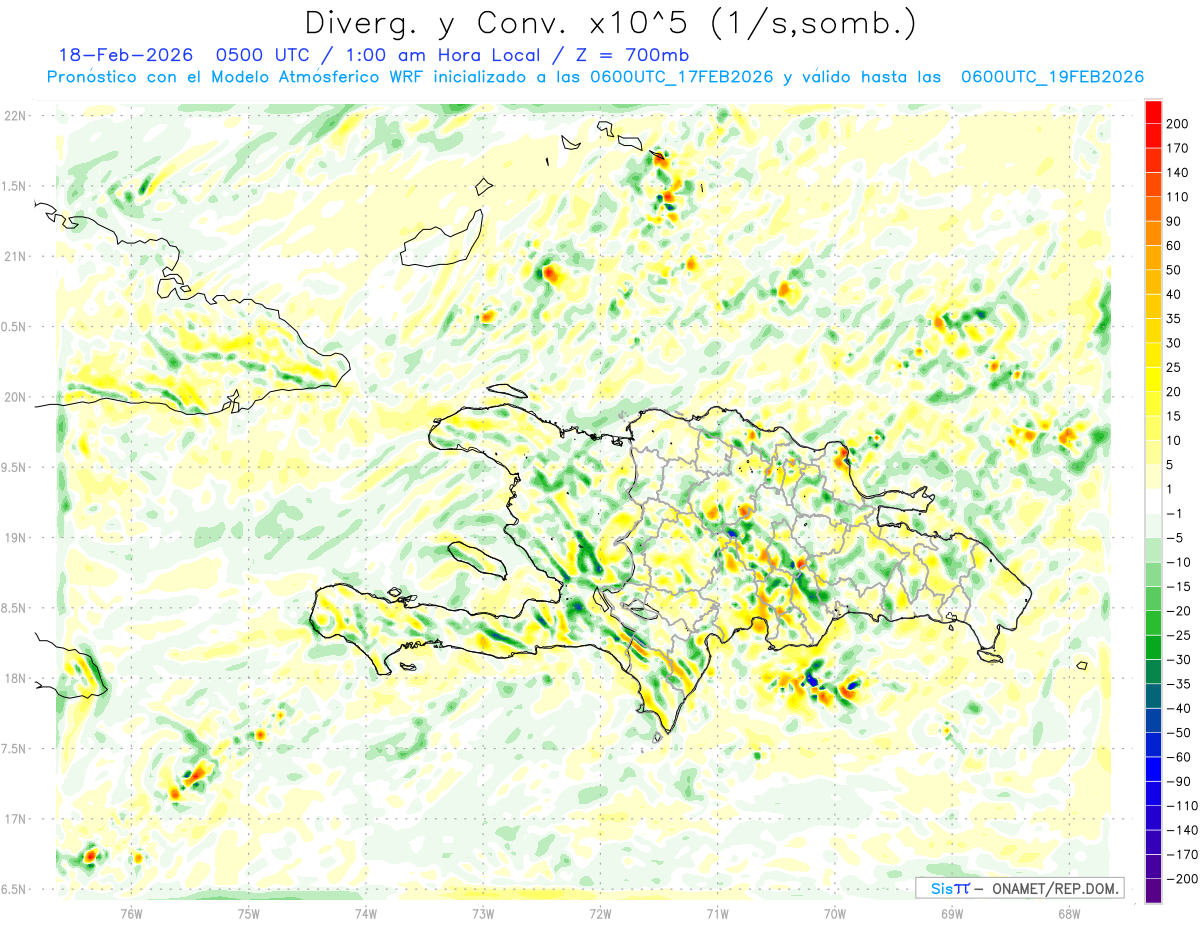Click the '0600UTC_19FEB2026' valid-until time
The width and height of the screenshot is (1200, 927).
click(1052, 77)
